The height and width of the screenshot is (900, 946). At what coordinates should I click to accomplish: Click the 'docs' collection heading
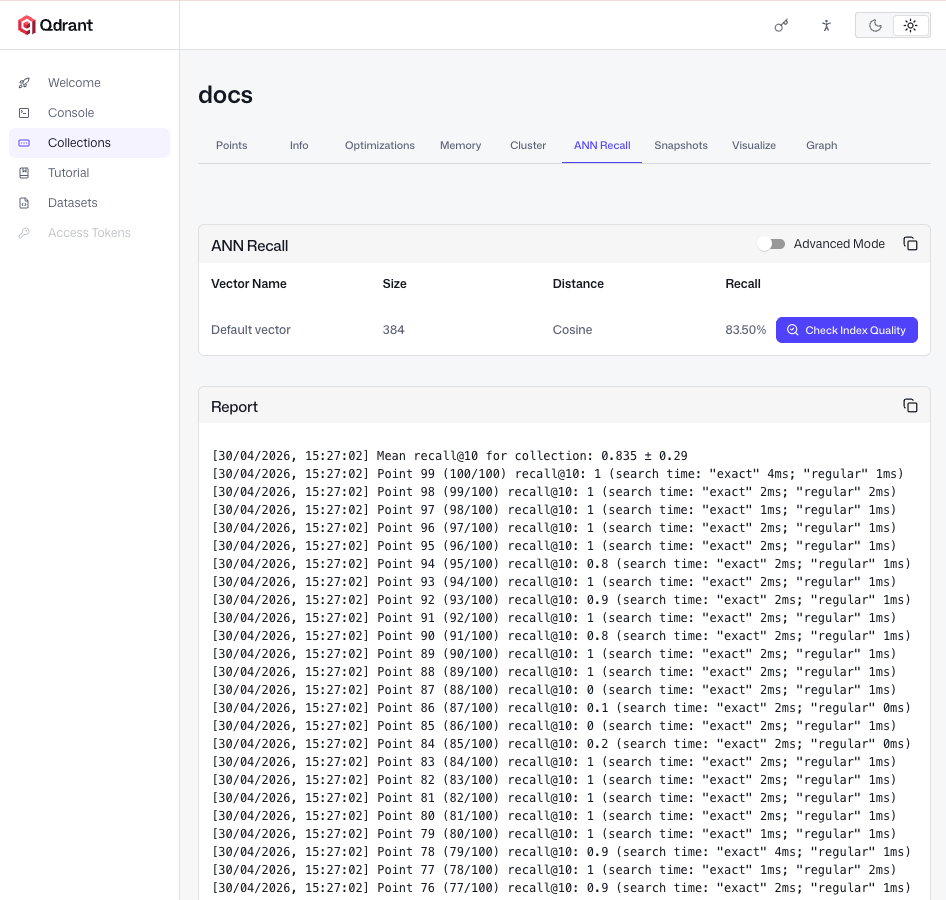[226, 95]
